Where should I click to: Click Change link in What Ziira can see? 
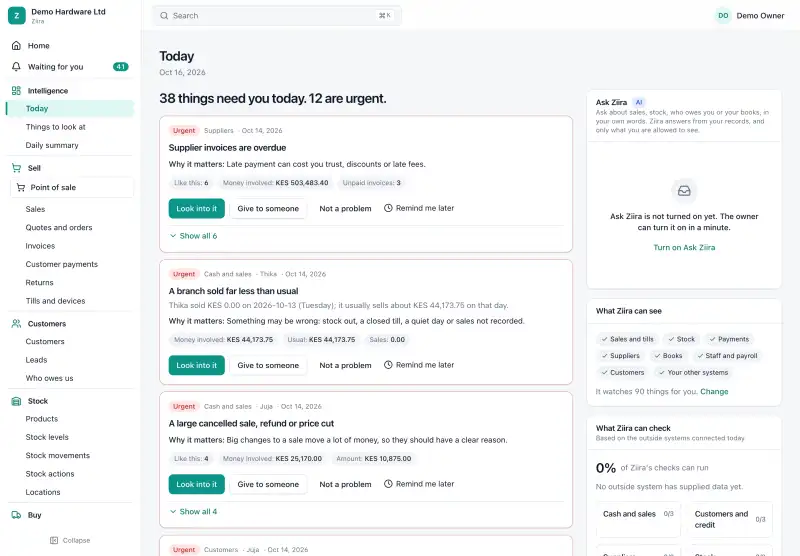pos(714,392)
